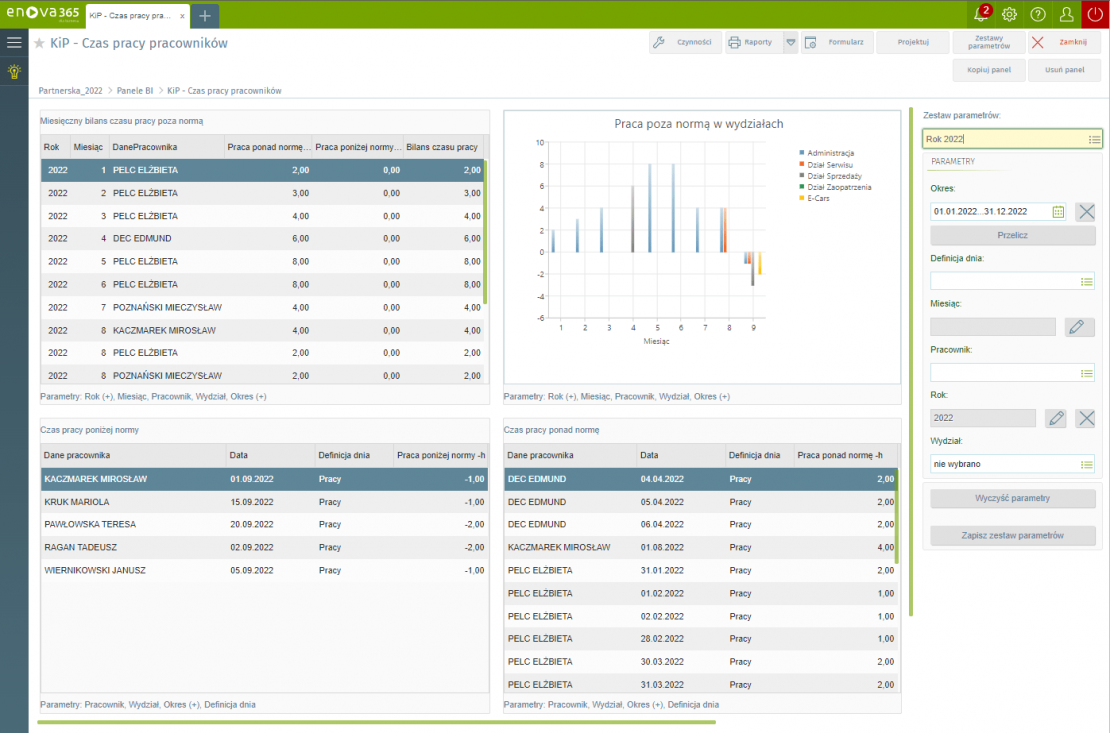Click the Wyczyść parametry button

[1013, 498]
